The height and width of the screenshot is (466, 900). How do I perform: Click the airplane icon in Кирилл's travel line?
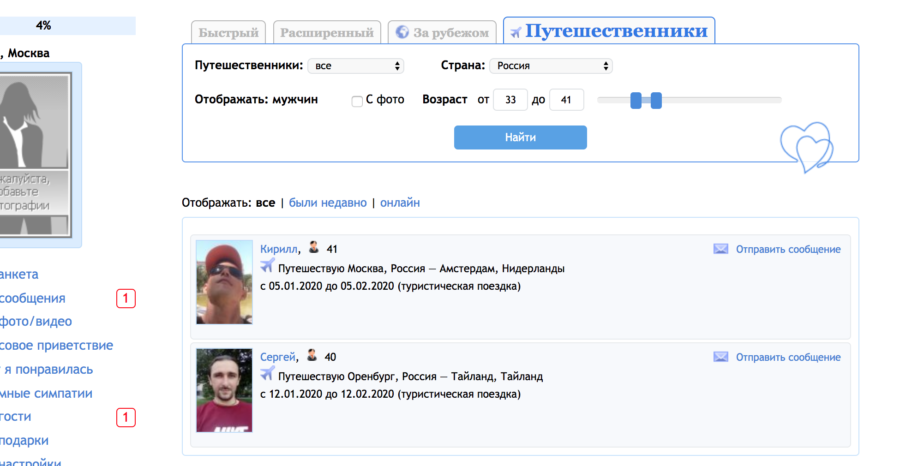267,266
